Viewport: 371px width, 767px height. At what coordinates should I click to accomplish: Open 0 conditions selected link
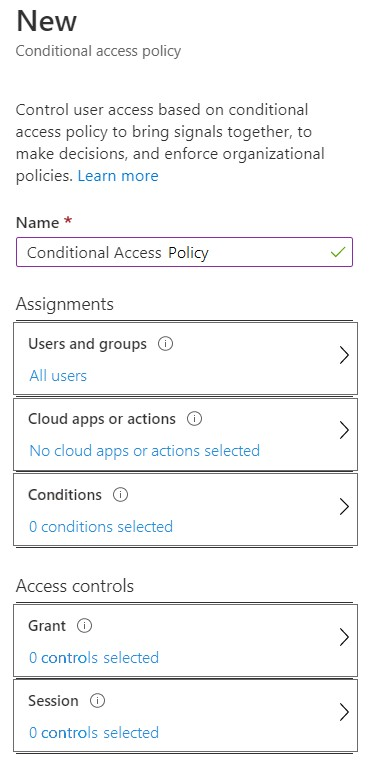(101, 527)
